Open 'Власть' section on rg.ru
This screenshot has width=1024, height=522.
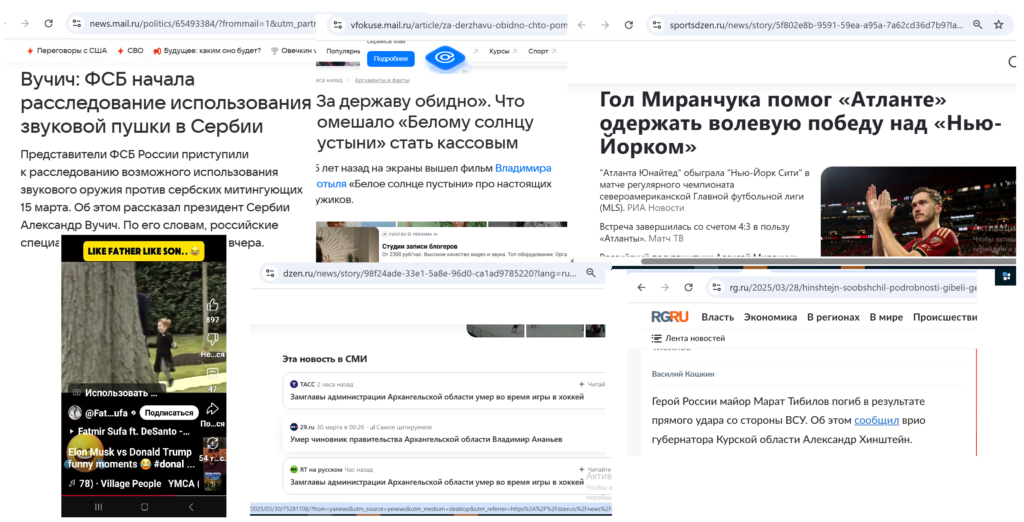(x=718, y=317)
